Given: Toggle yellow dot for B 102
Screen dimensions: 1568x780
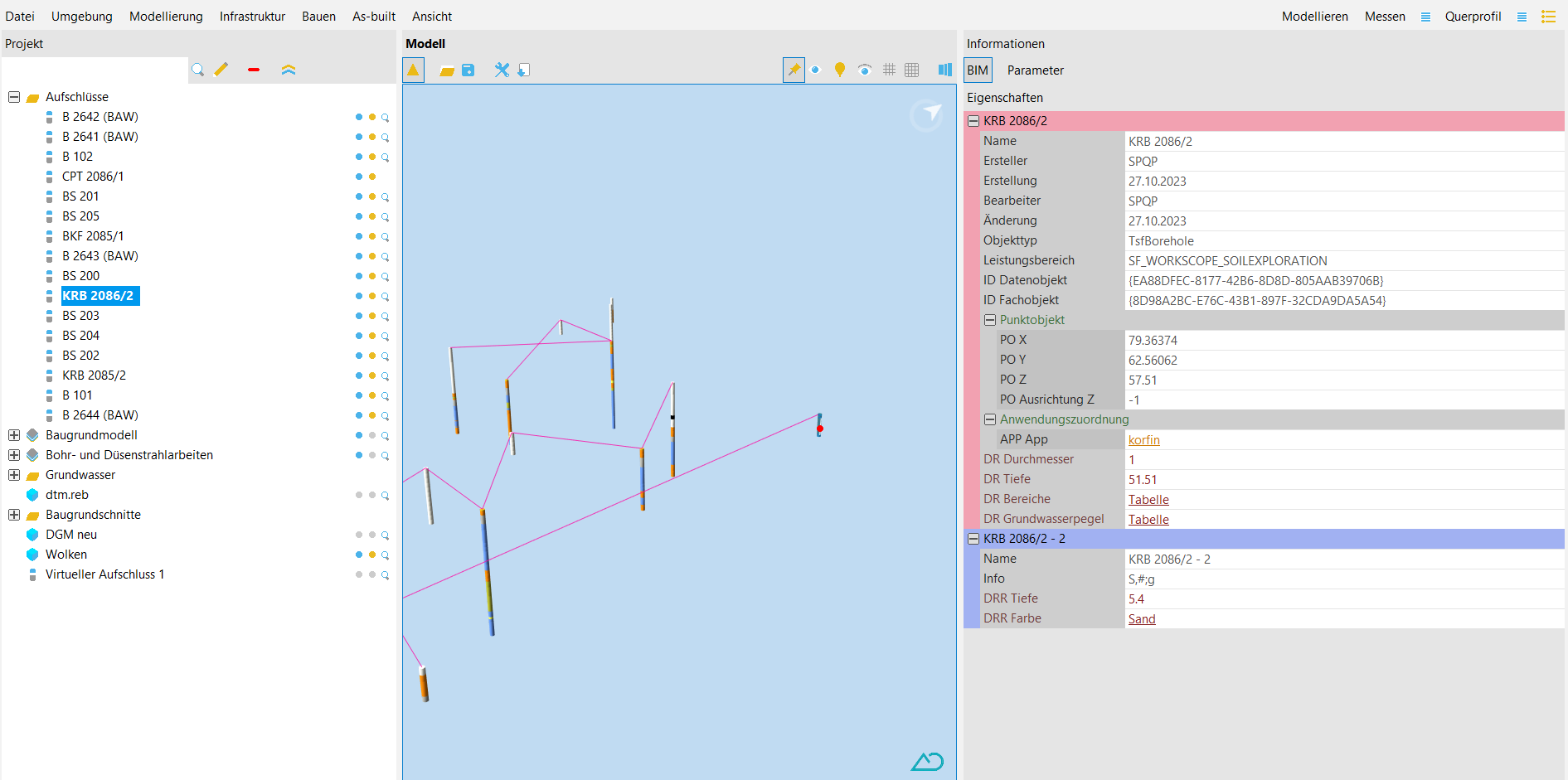Looking at the screenshot, I should (x=372, y=157).
